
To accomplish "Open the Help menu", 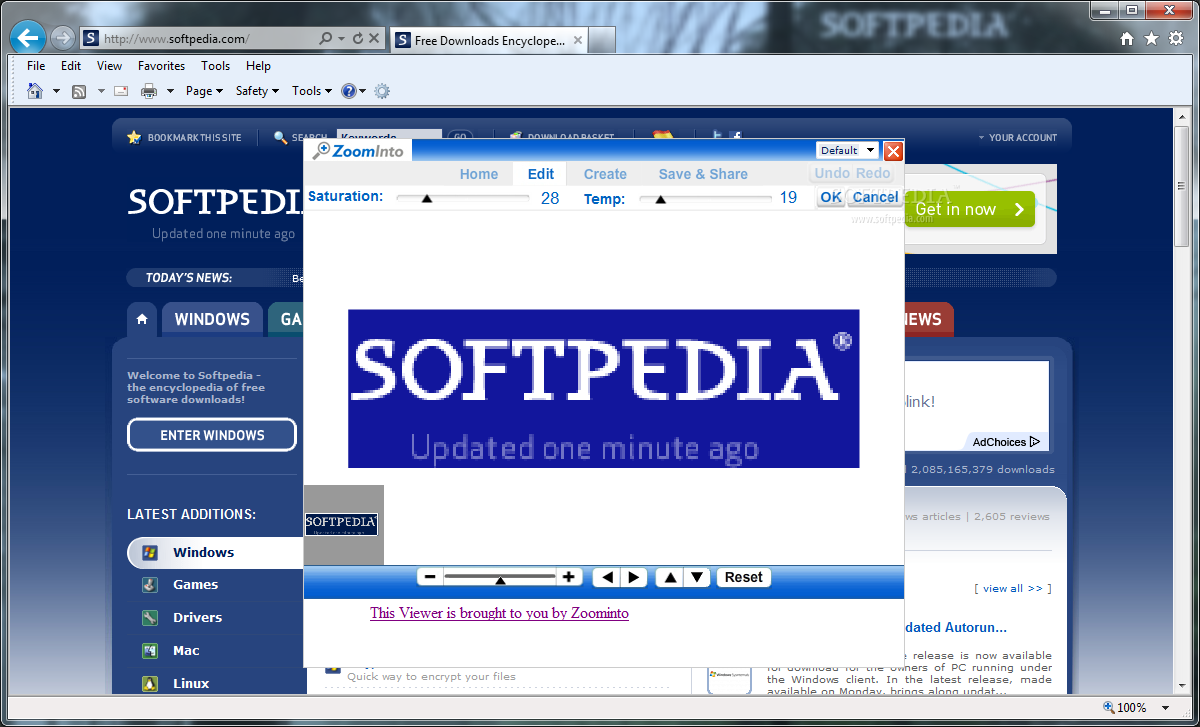I will coord(258,66).
